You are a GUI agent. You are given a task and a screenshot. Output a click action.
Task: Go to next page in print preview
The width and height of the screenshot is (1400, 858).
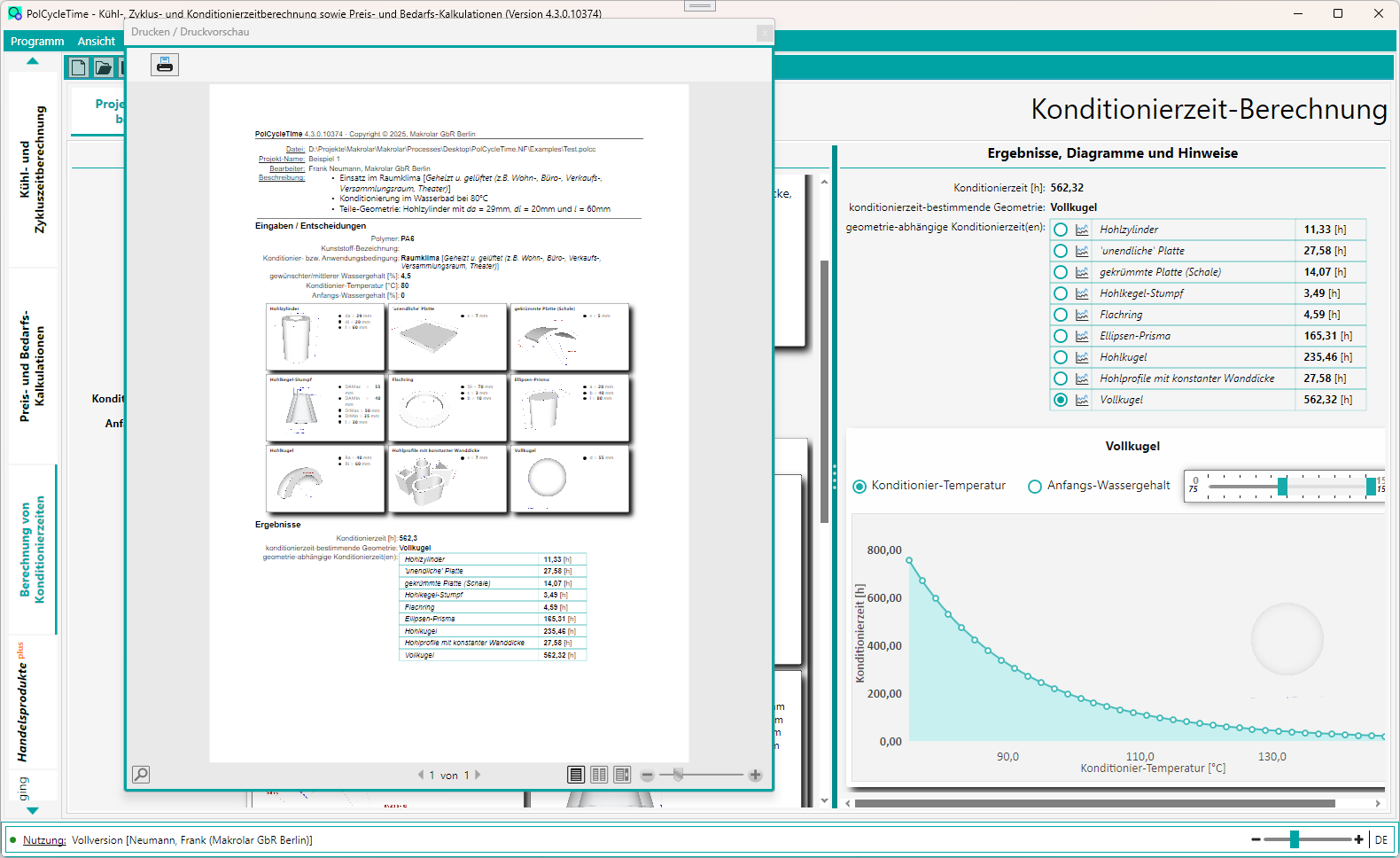478,775
